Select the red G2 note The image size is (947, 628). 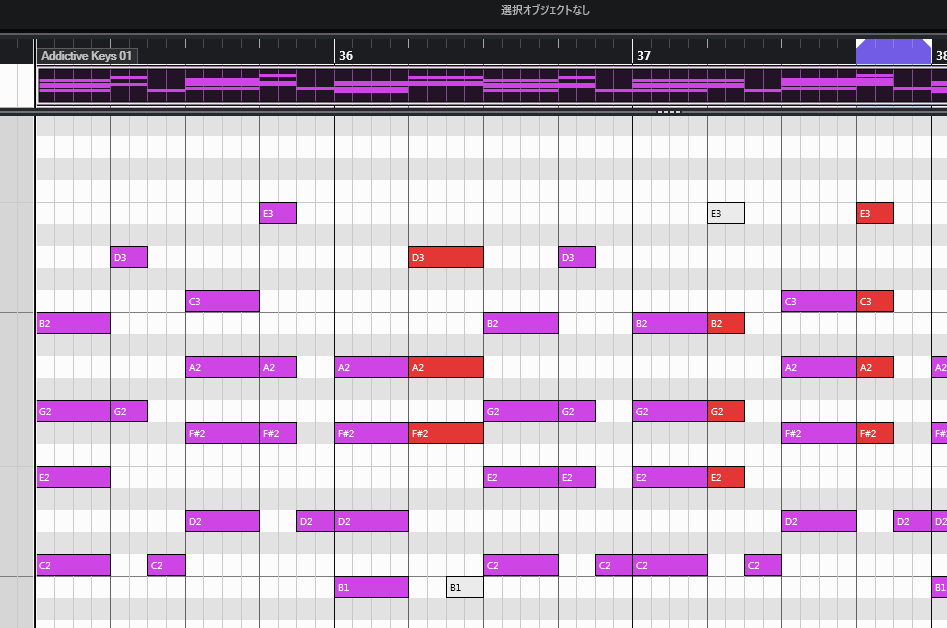(726, 411)
